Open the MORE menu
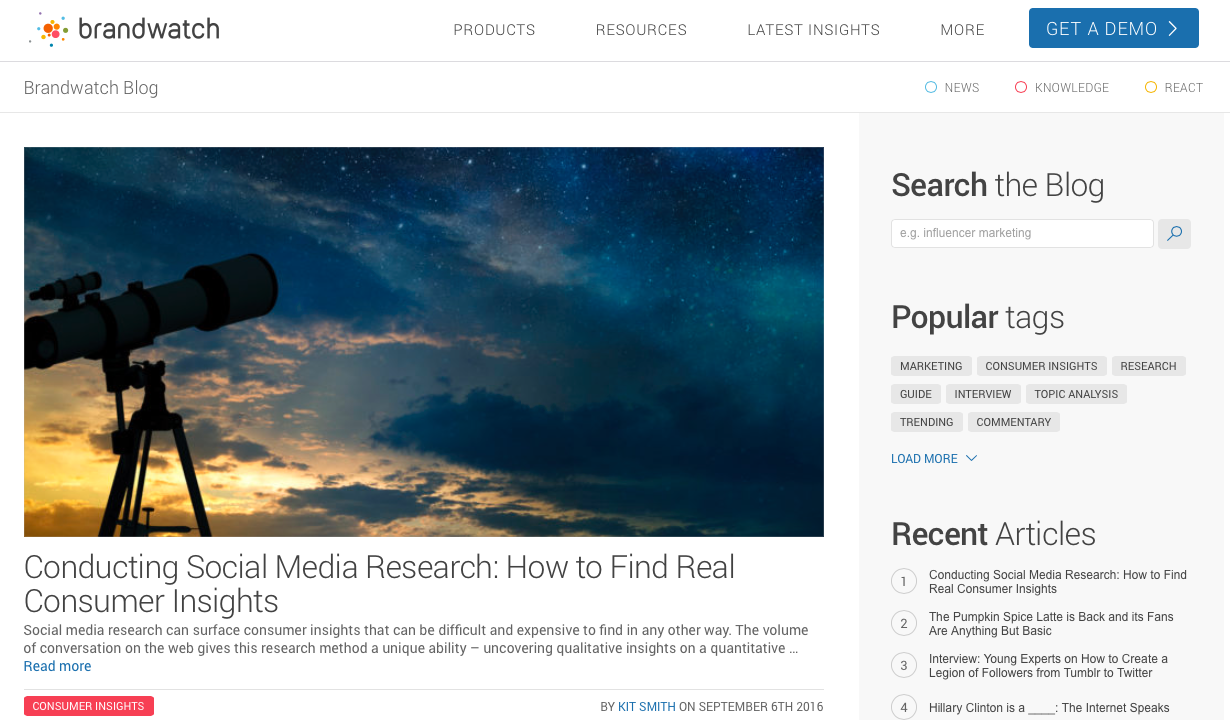This screenshot has height=720, width=1230. [962, 30]
